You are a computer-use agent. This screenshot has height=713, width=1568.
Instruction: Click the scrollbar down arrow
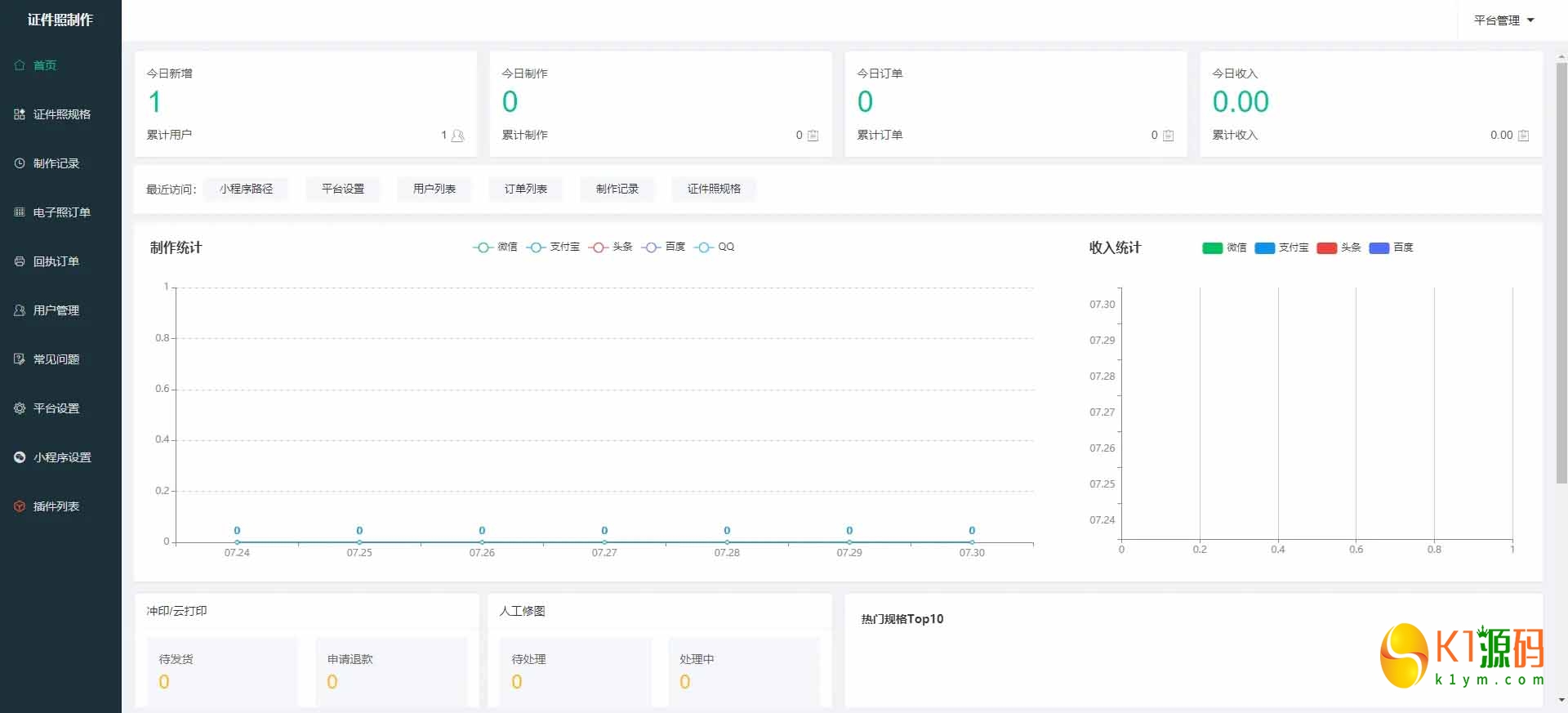(1561, 700)
